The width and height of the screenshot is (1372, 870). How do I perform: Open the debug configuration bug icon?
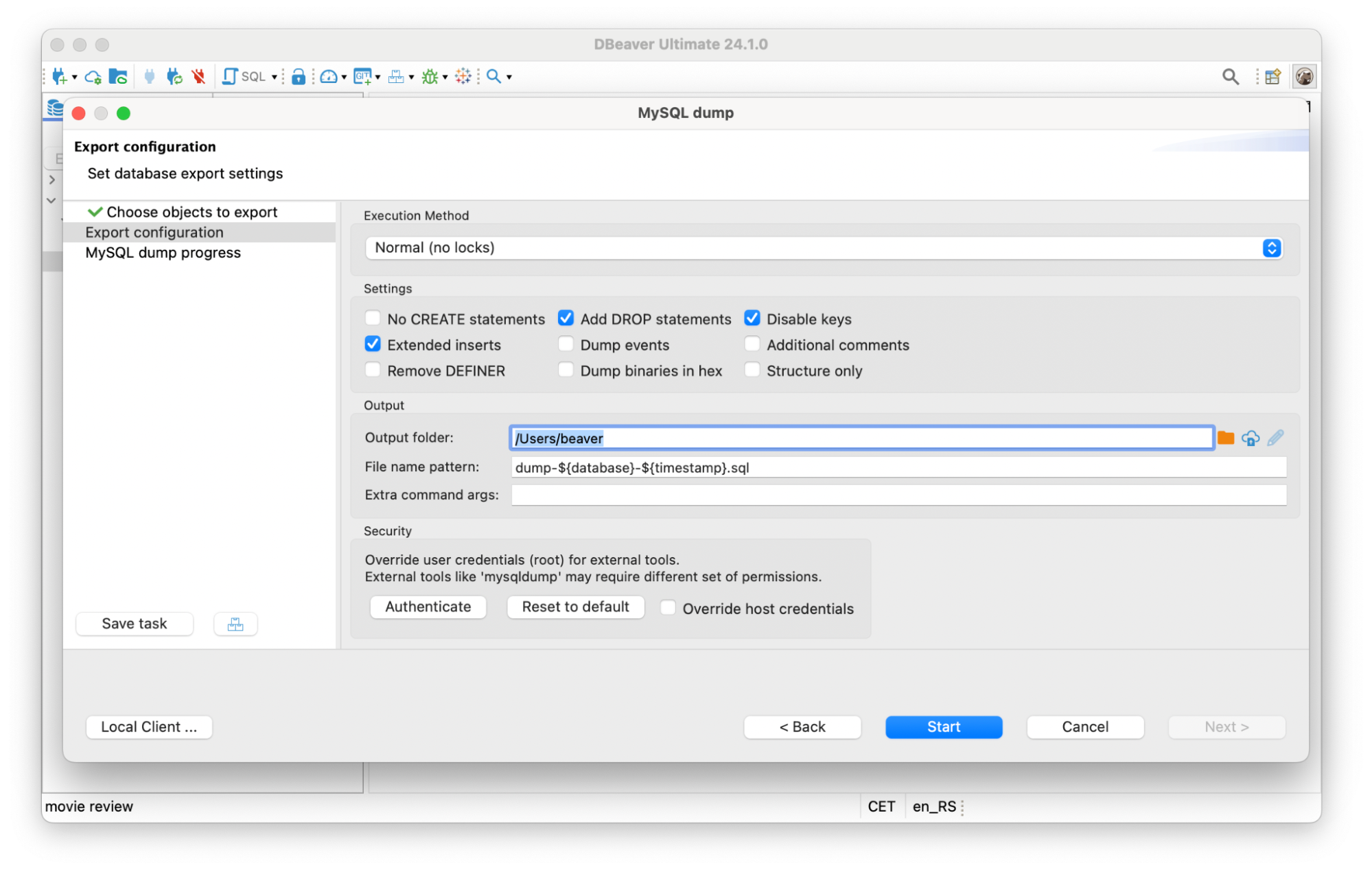pyautogui.click(x=430, y=76)
